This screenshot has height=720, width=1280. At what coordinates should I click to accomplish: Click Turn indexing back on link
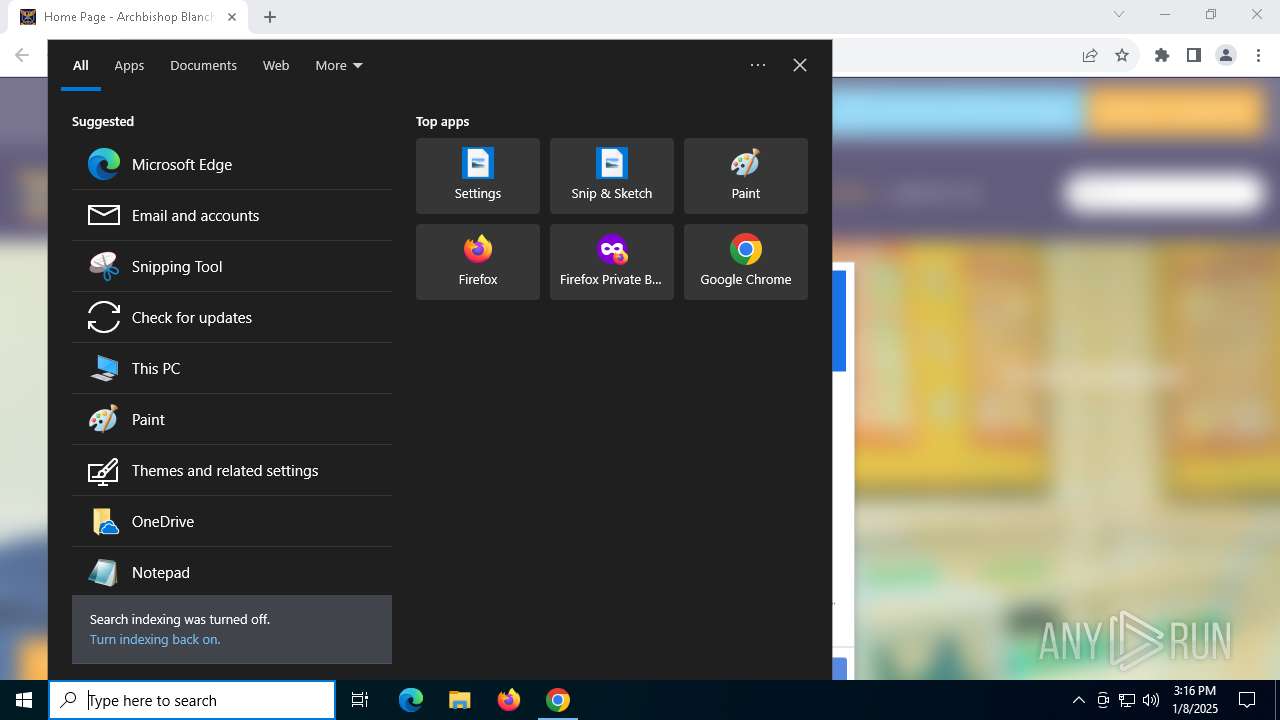(155, 639)
